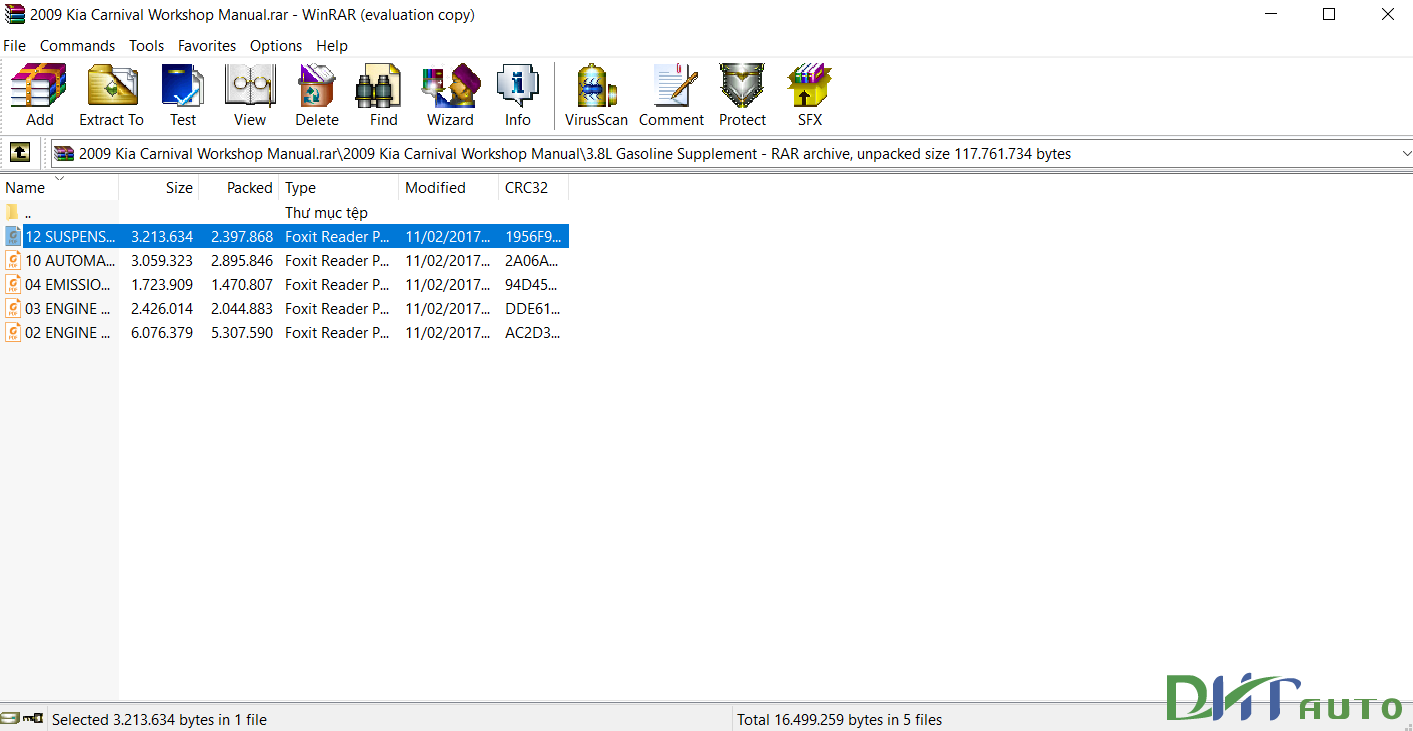Click the parent folder icon row
Screen dimensions: 1413x731
[12, 212]
